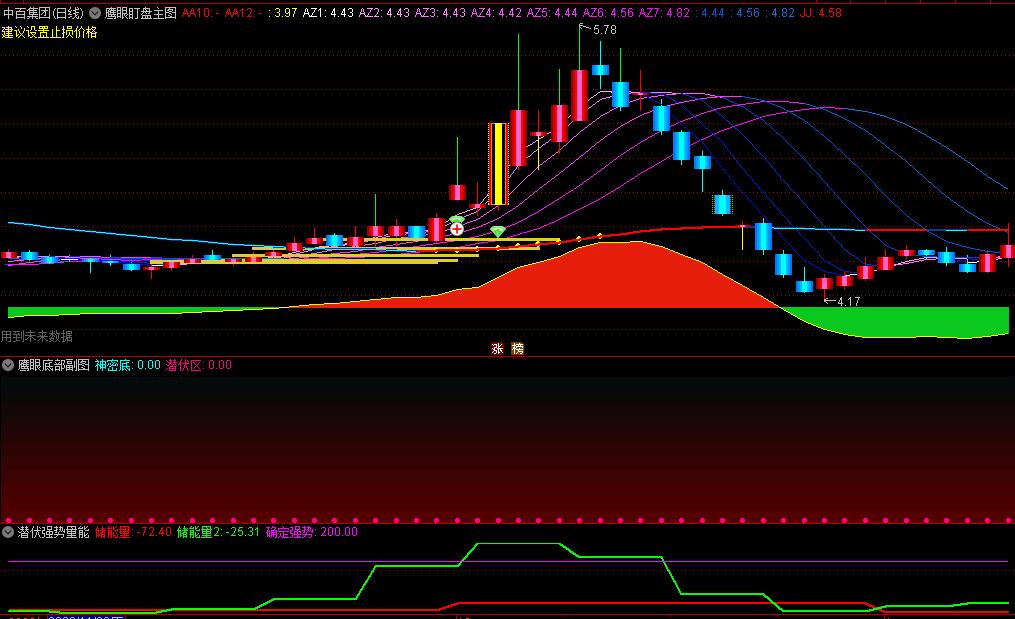Screen dimensions: 1015x619
Task: Click the AZ2: 4.43 value
Action: (x=384, y=13)
